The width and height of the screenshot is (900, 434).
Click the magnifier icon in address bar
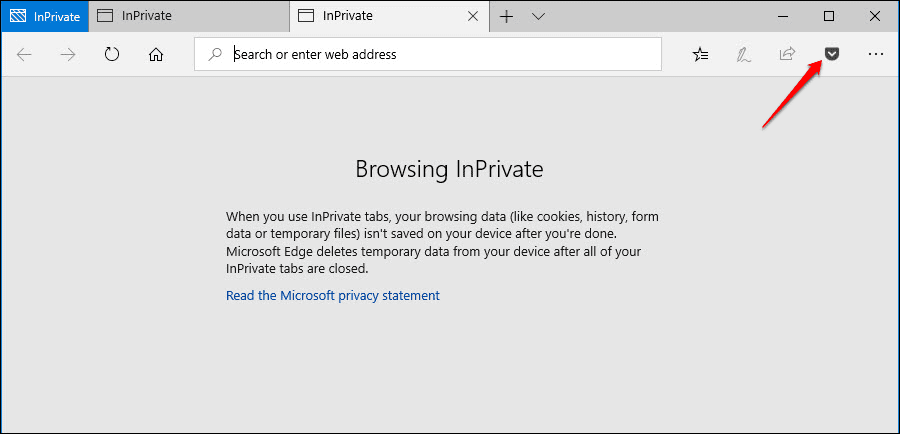point(215,55)
